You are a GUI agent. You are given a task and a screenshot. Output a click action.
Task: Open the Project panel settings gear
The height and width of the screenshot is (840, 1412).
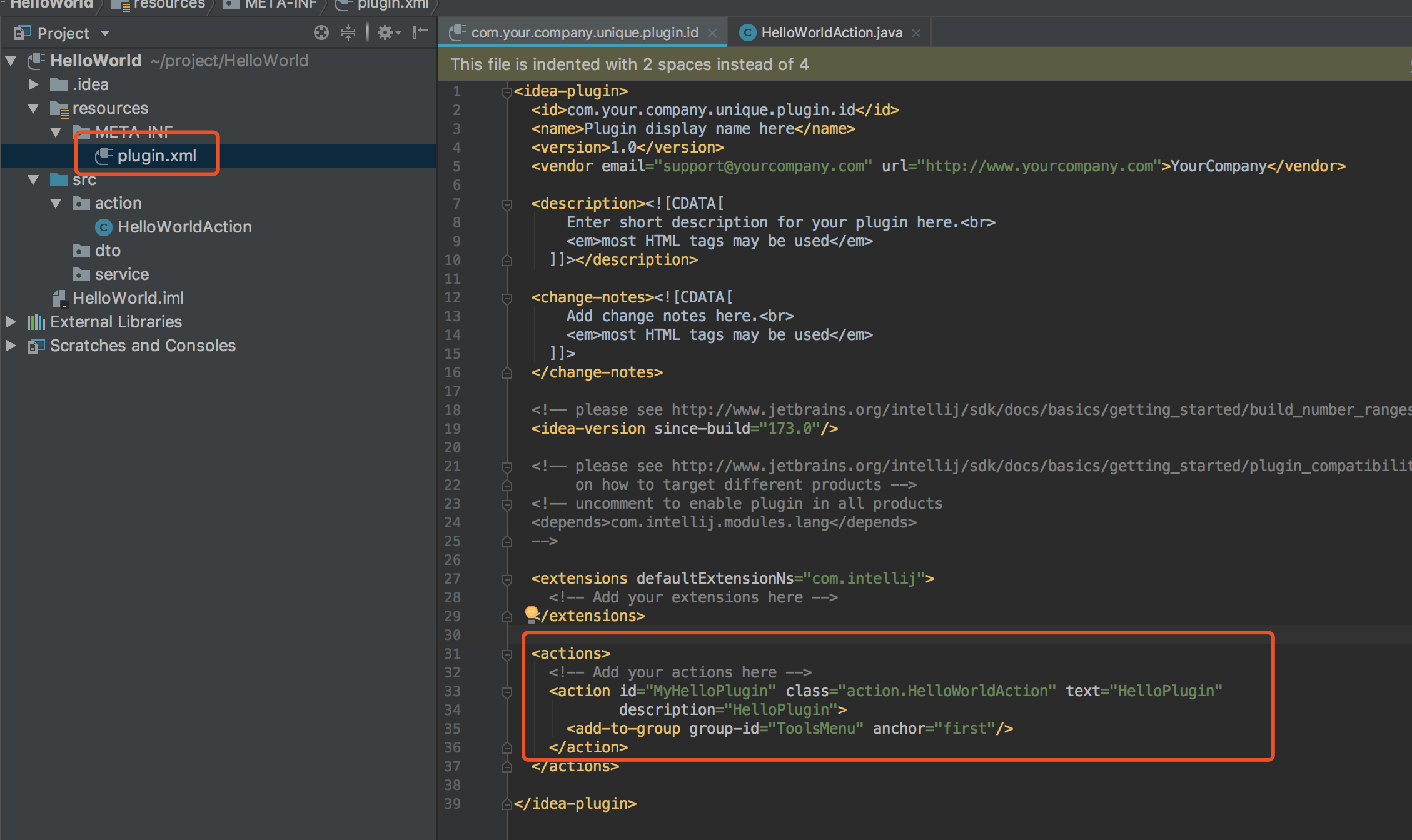[386, 32]
